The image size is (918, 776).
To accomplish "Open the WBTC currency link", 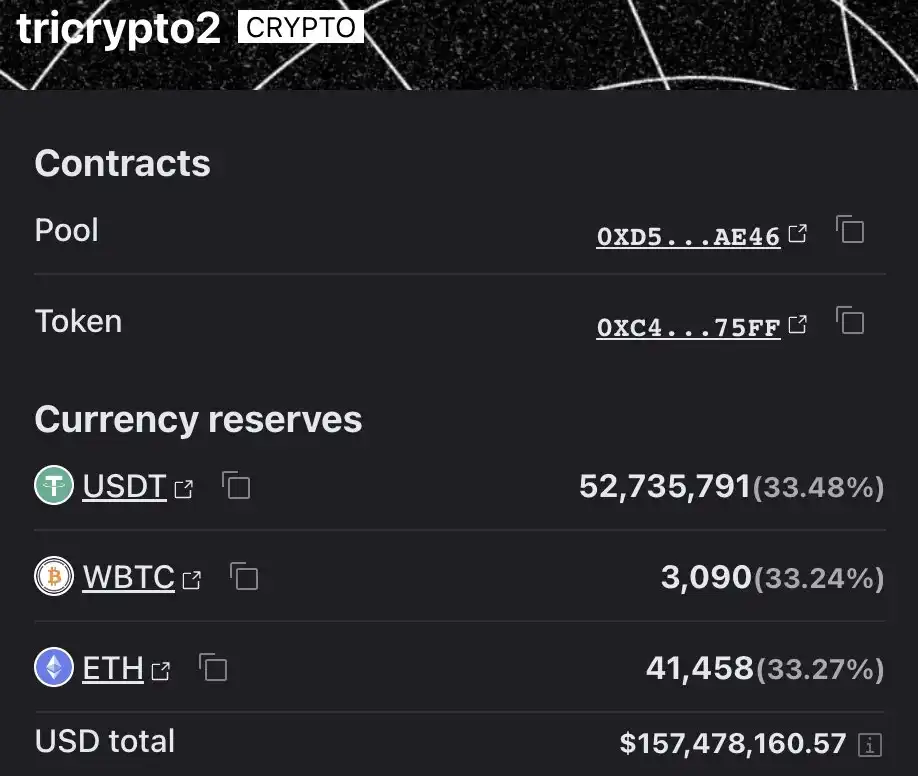I will click(x=128, y=577).
